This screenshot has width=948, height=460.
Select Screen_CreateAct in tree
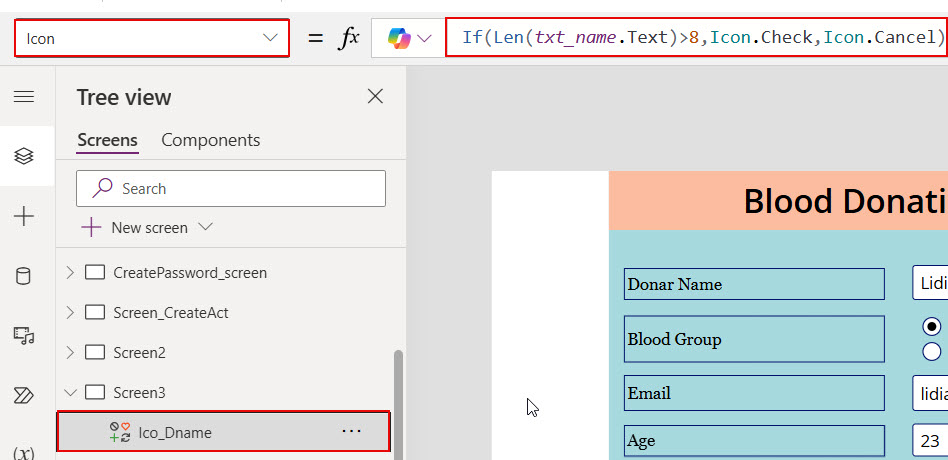pyautogui.click(x=170, y=313)
